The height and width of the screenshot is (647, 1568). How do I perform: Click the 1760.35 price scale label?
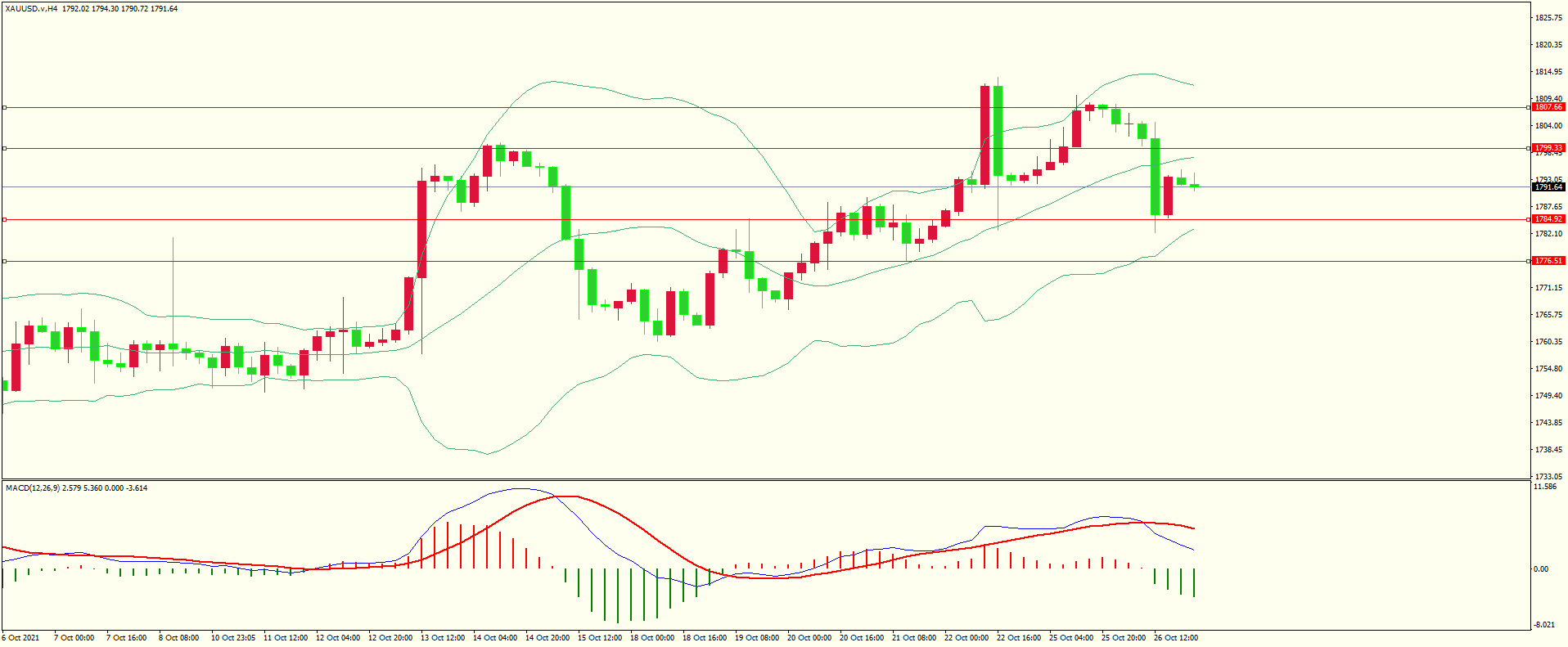pyautogui.click(x=1548, y=342)
